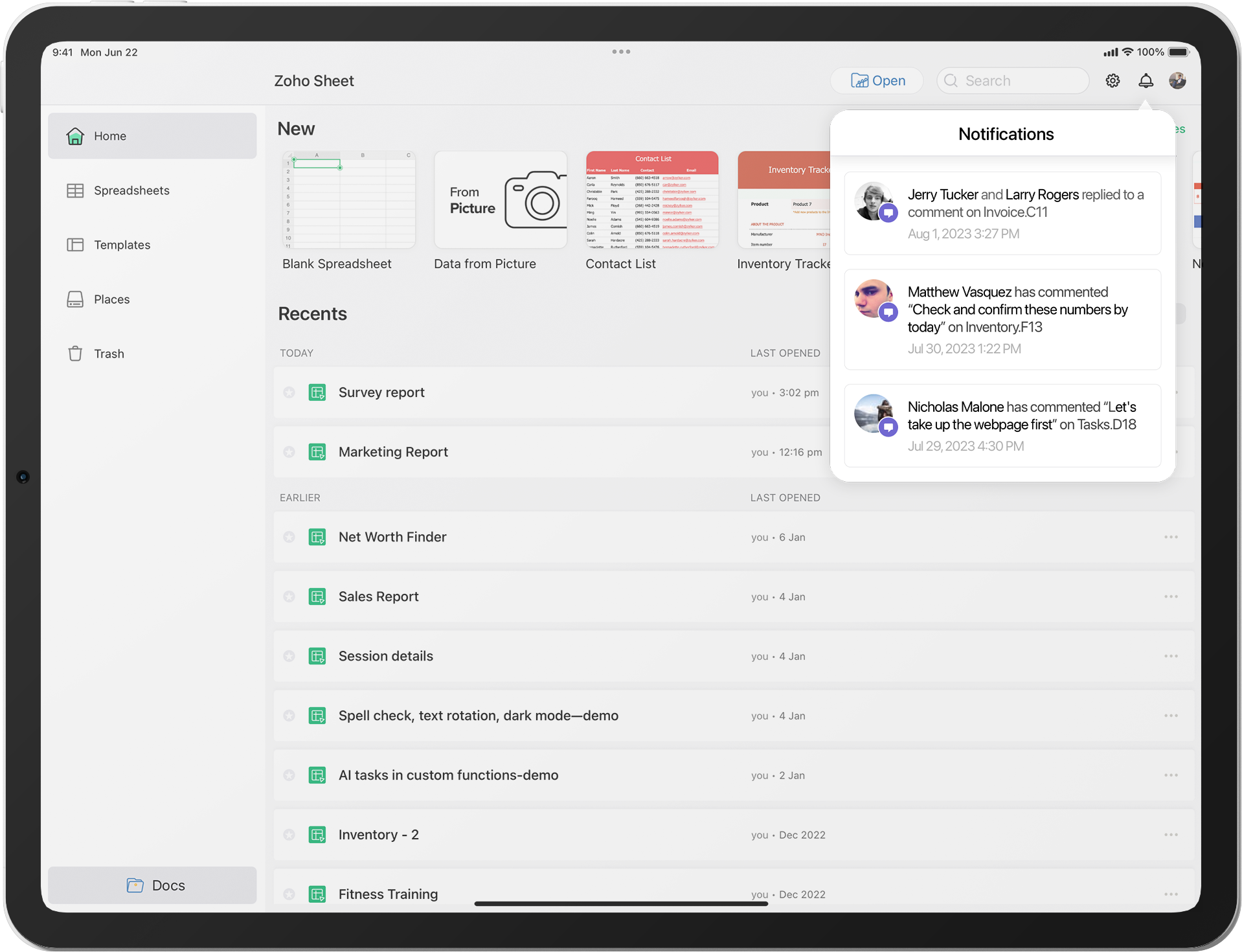The height and width of the screenshot is (952, 1242).
Task: Select Trash in the sidebar
Action: (x=152, y=354)
